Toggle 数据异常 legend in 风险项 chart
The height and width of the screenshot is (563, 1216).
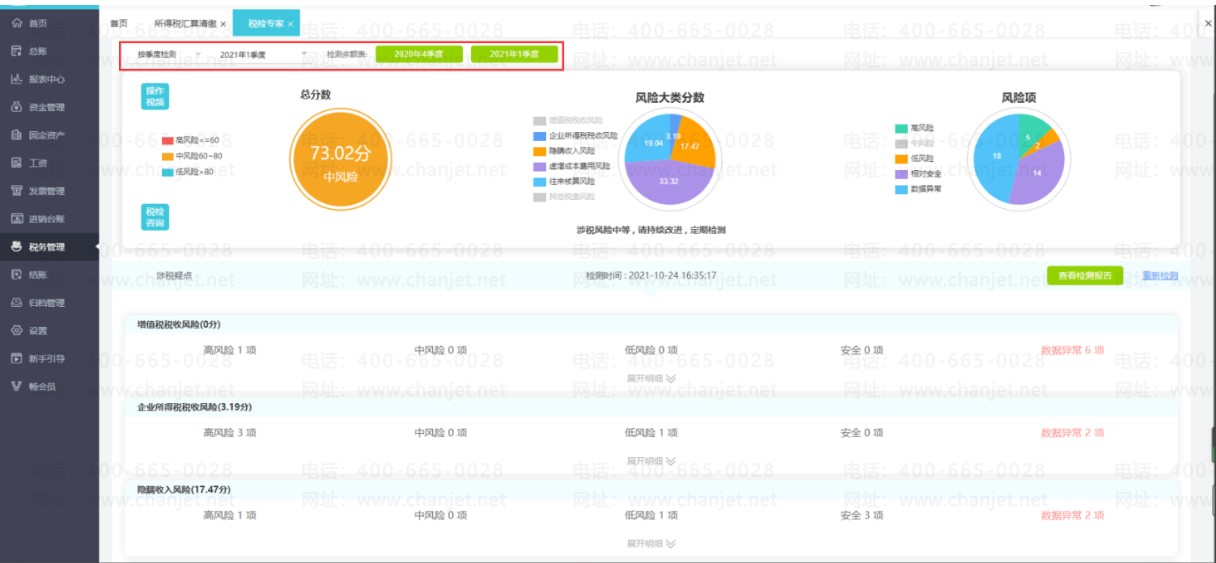pos(918,189)
